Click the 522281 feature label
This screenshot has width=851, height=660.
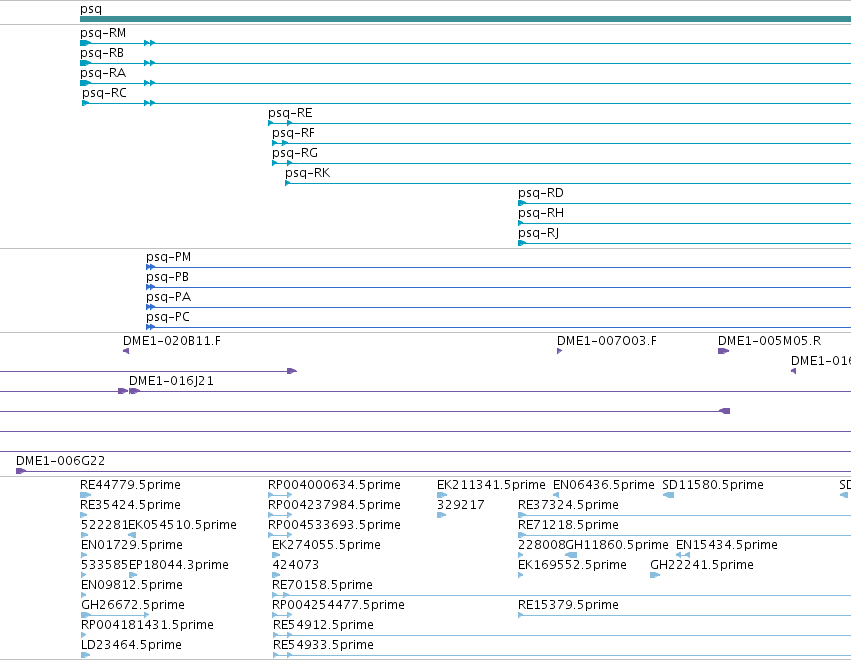[x=104, y=525]
